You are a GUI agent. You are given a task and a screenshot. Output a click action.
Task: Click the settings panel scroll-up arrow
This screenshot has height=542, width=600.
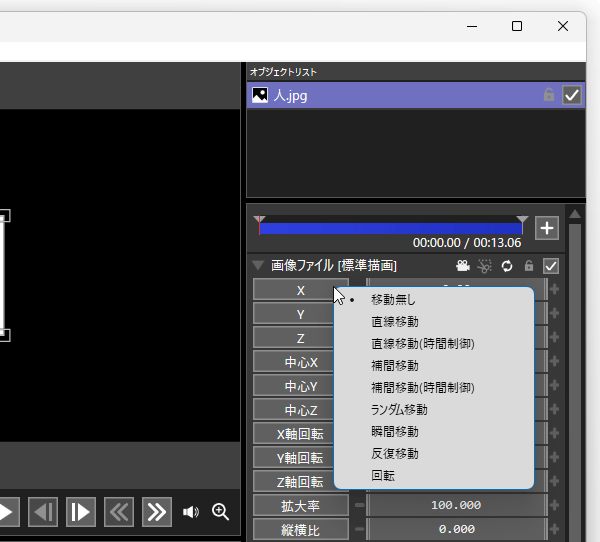coord(575,214)
